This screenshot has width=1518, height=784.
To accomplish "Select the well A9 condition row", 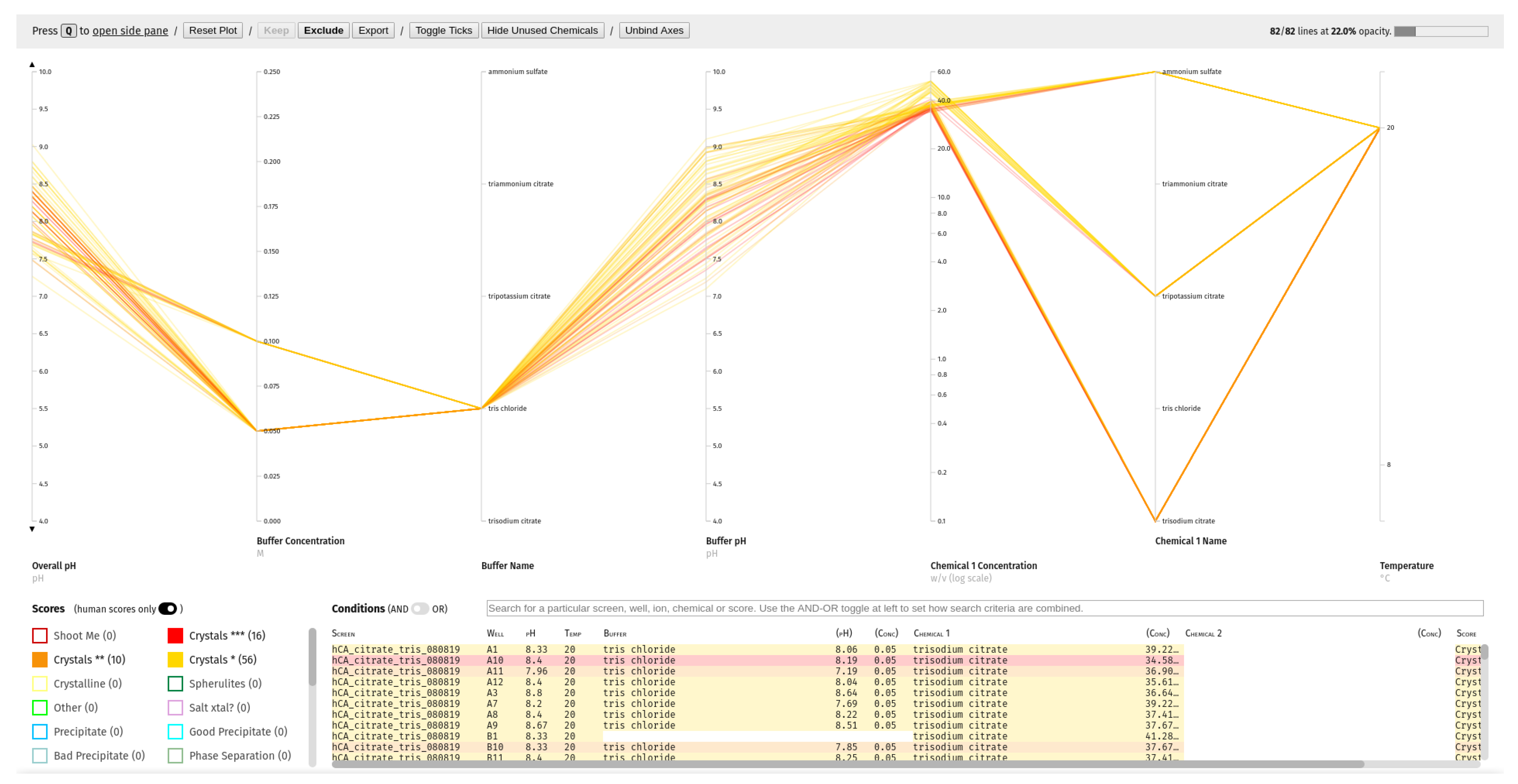I will [x=906, y=726].
